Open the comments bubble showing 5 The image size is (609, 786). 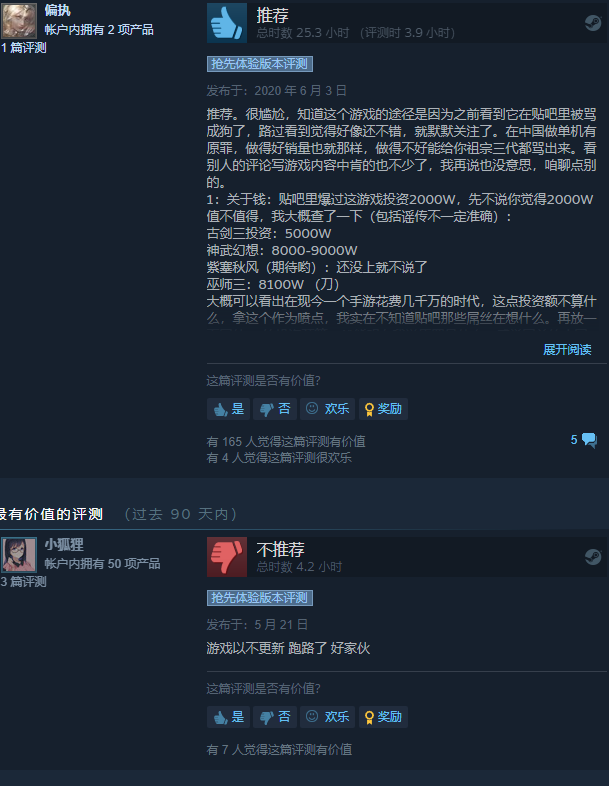pos(584,440)
